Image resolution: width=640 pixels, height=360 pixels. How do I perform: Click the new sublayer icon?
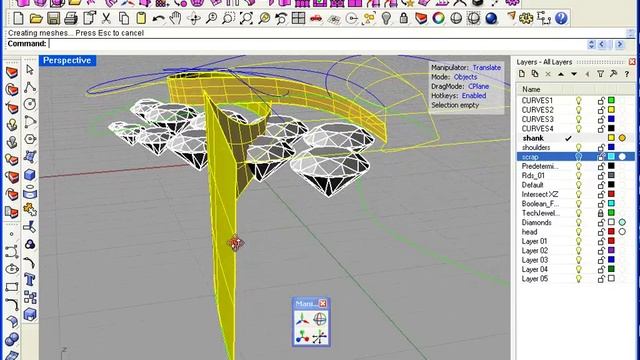pyautogui.click(x=535, y=74)
